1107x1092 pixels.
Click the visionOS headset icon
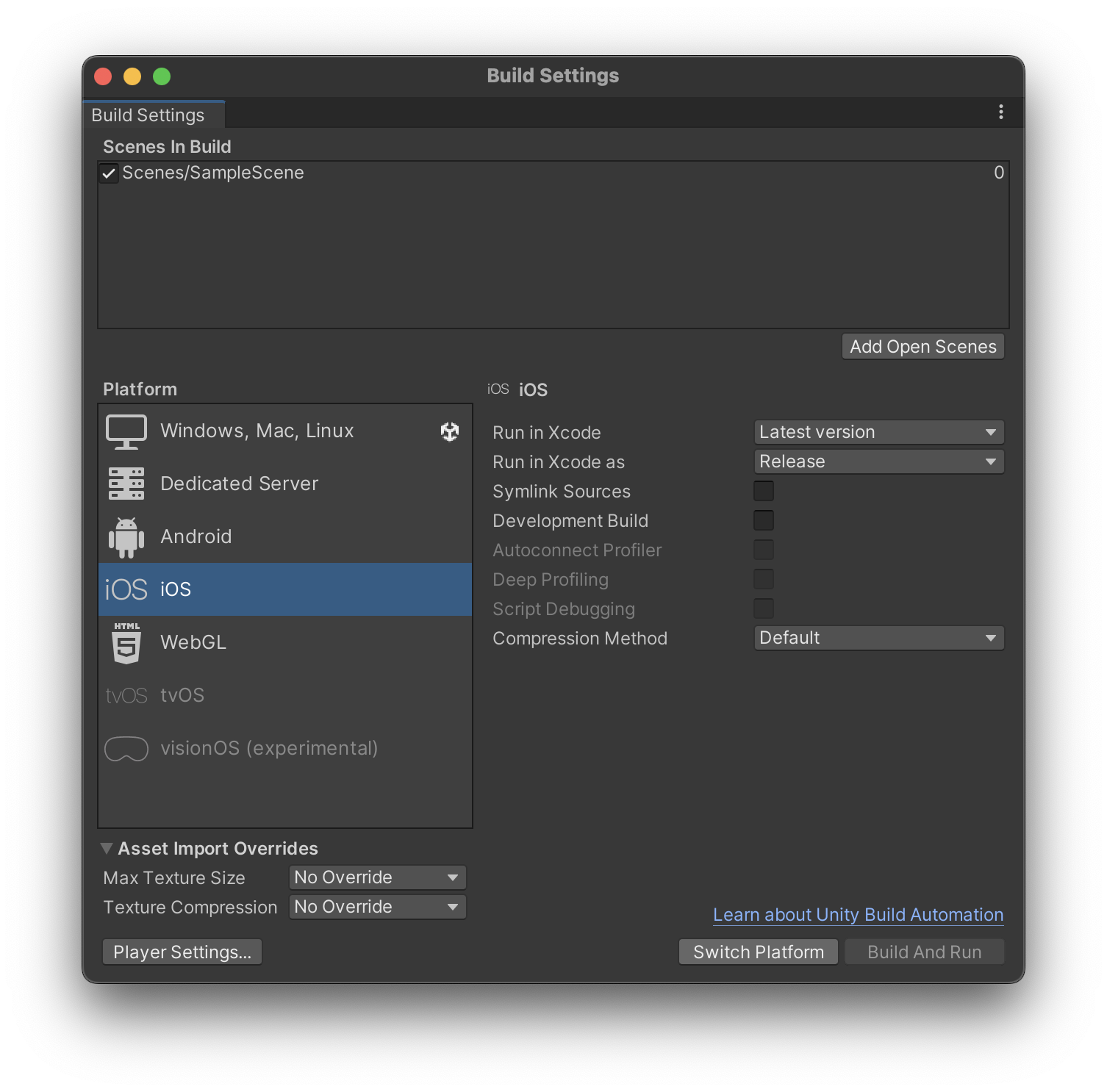(x=126, y=749)
